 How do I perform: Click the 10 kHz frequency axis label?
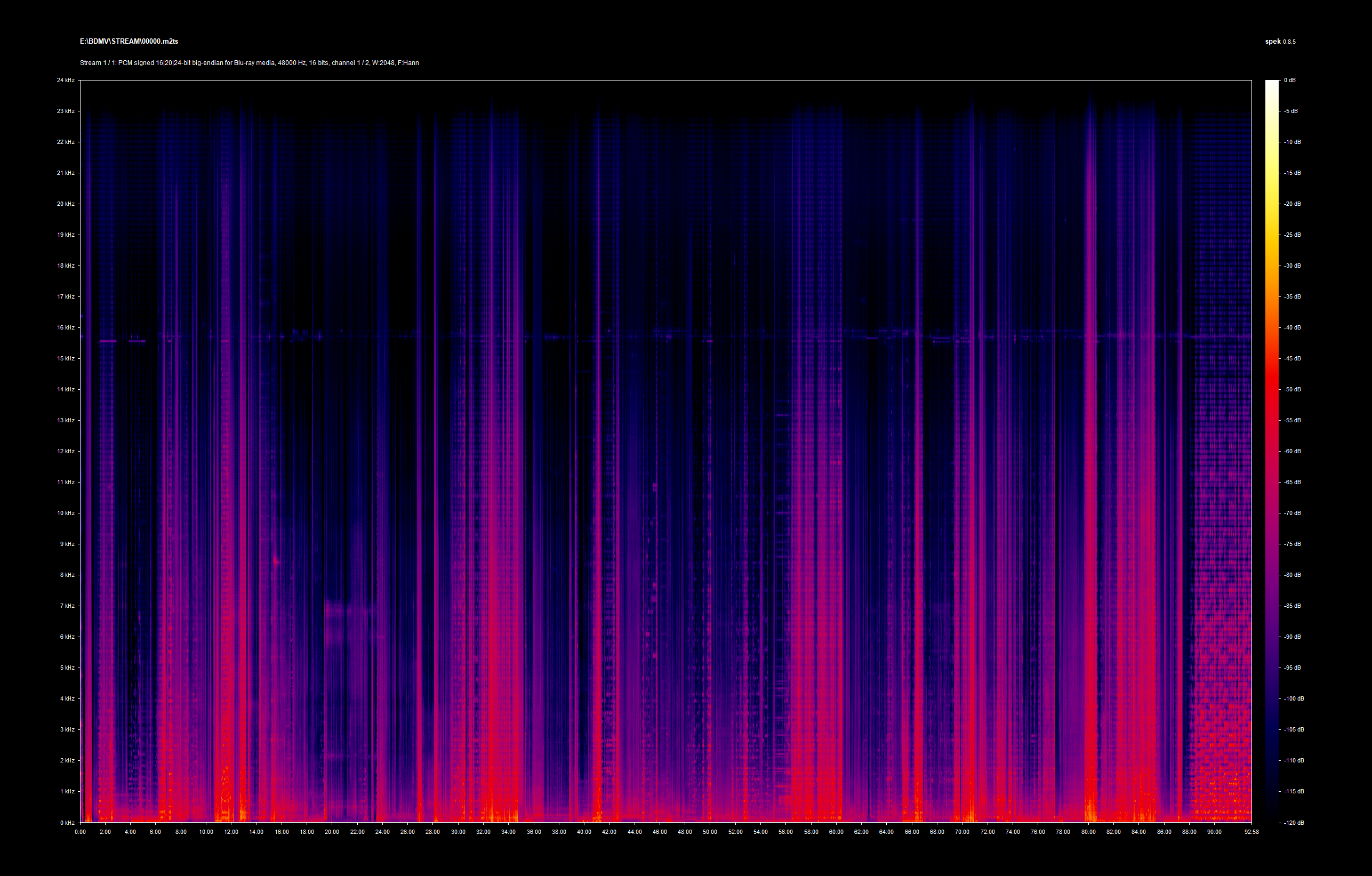tap(66, 513)
